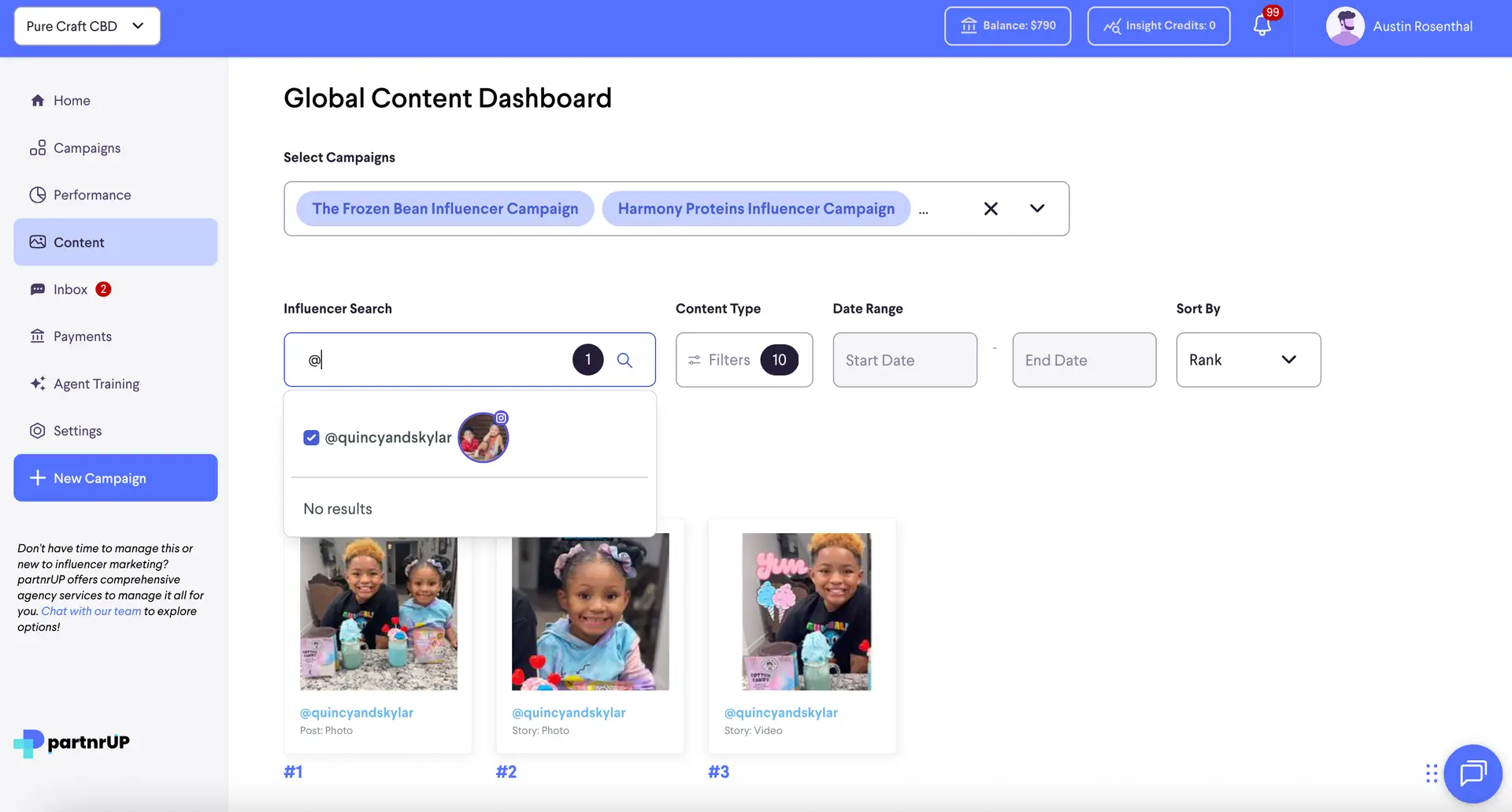1512x812 pixels.
Task: Click the Balance $790 indicator
Action: point(1007,25)
